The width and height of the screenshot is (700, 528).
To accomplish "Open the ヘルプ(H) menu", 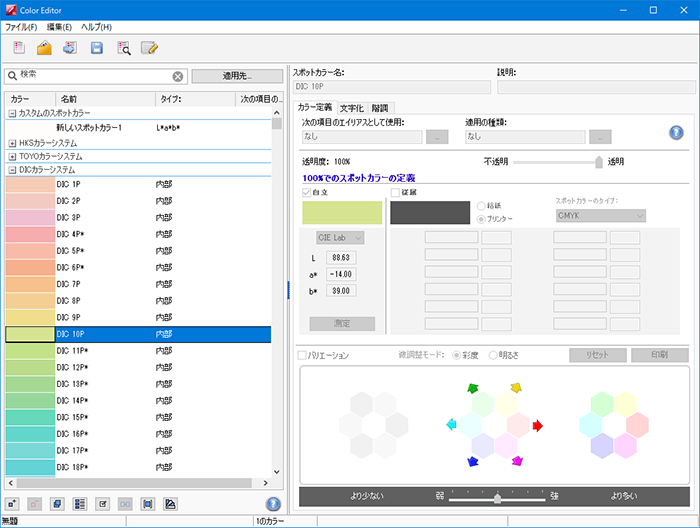I will click(96, 27).
